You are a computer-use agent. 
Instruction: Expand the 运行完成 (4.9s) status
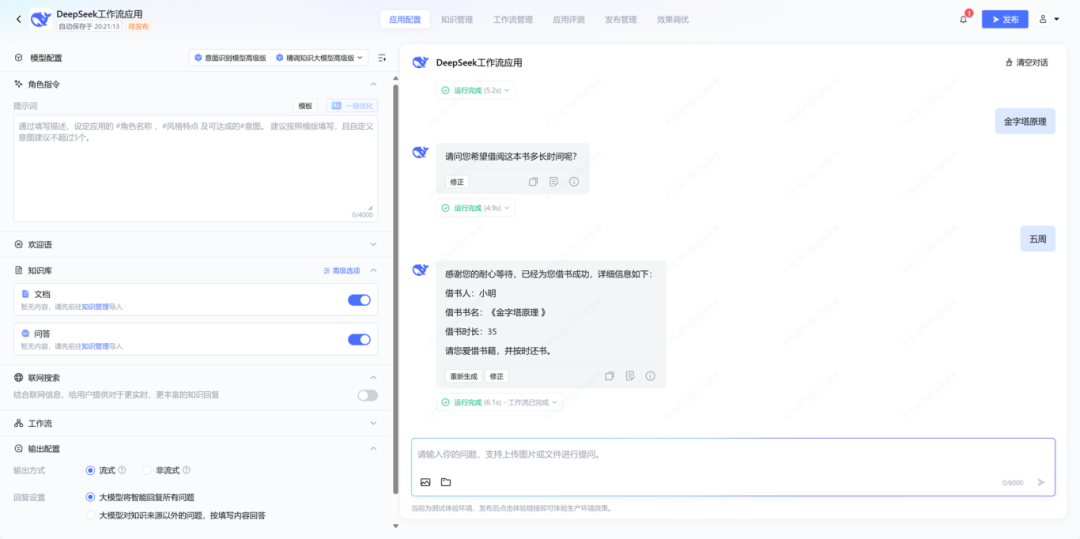(475, 208)
